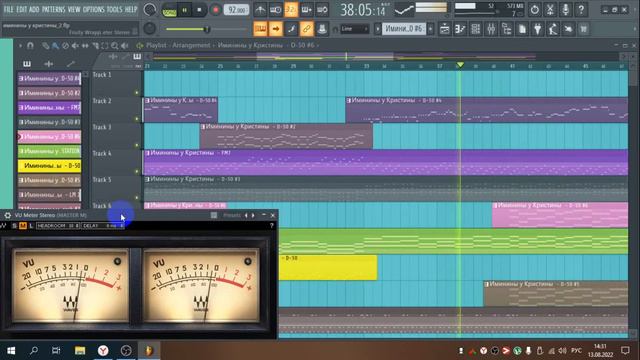
Task: Select the green Иминины у STATION pattern
Action: click(49, 151)
